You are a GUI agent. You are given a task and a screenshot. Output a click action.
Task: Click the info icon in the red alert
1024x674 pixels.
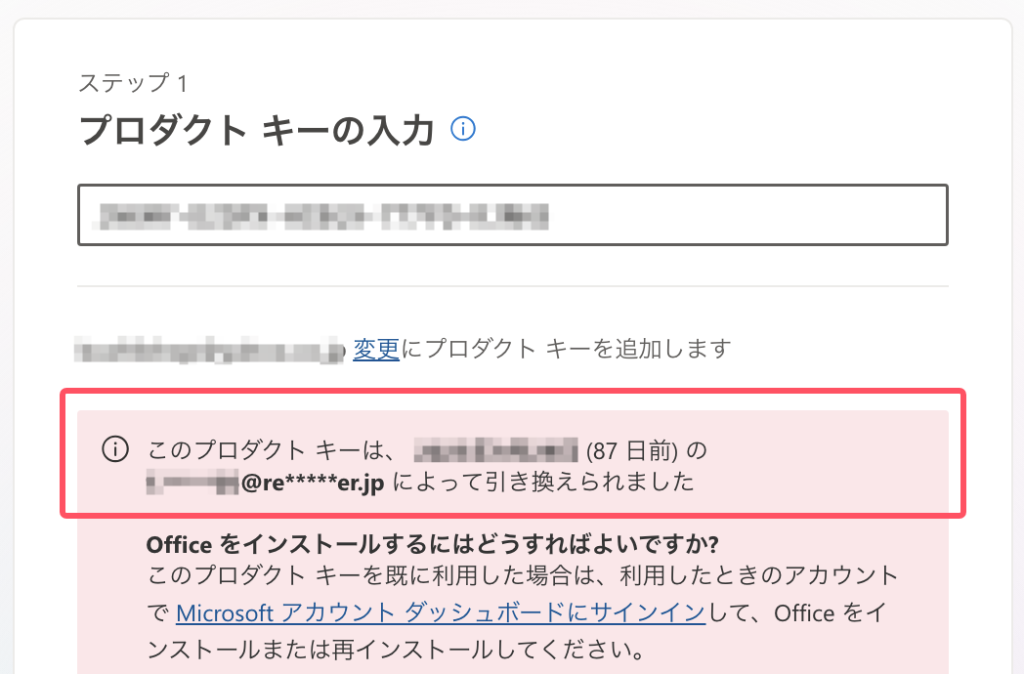click(x=115, y=450)
